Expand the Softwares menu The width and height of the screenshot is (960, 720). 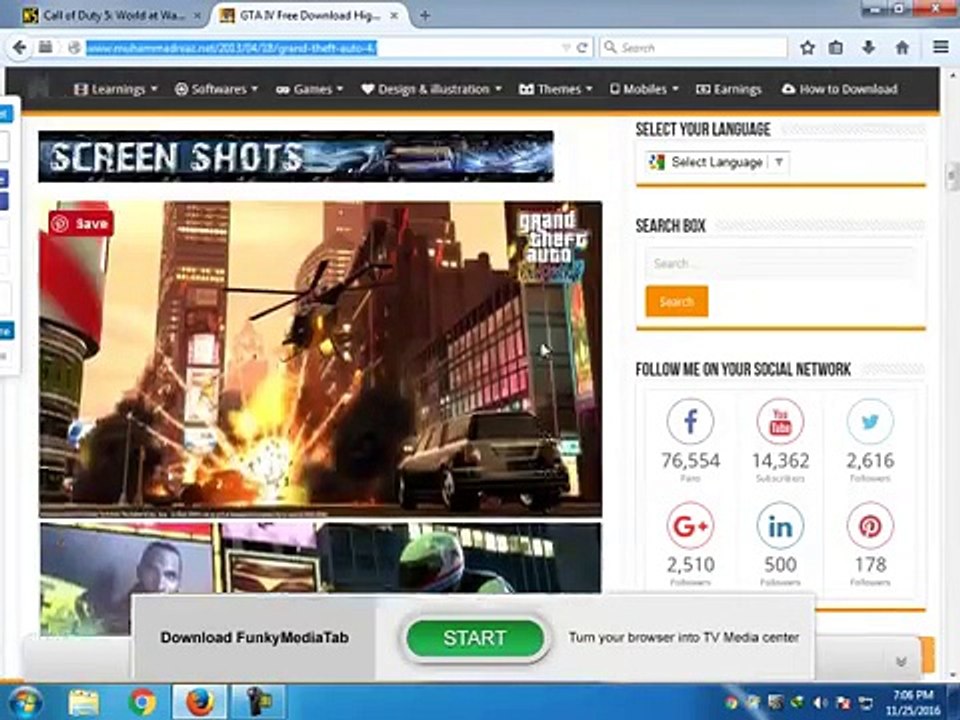click(216, 89)
